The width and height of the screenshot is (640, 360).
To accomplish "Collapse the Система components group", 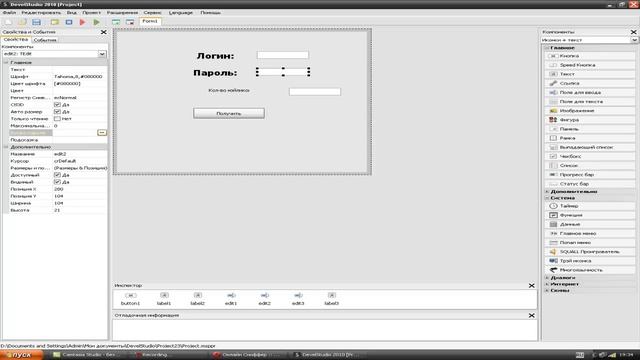I will (x=547, y=198).
